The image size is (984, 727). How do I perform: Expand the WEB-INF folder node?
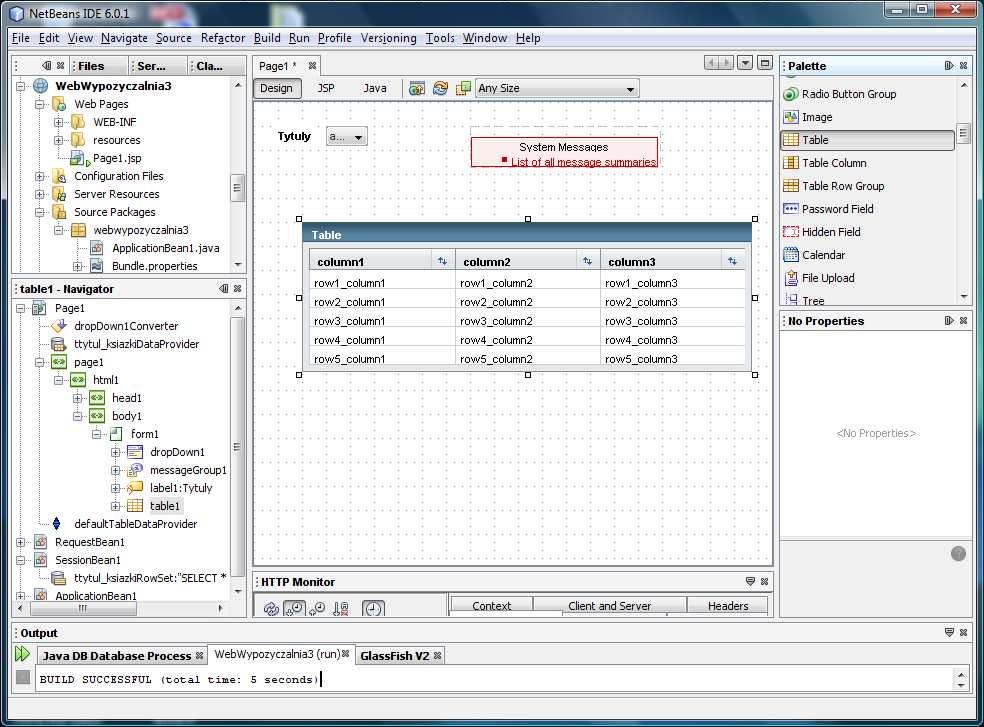click(x=58, y=122)
